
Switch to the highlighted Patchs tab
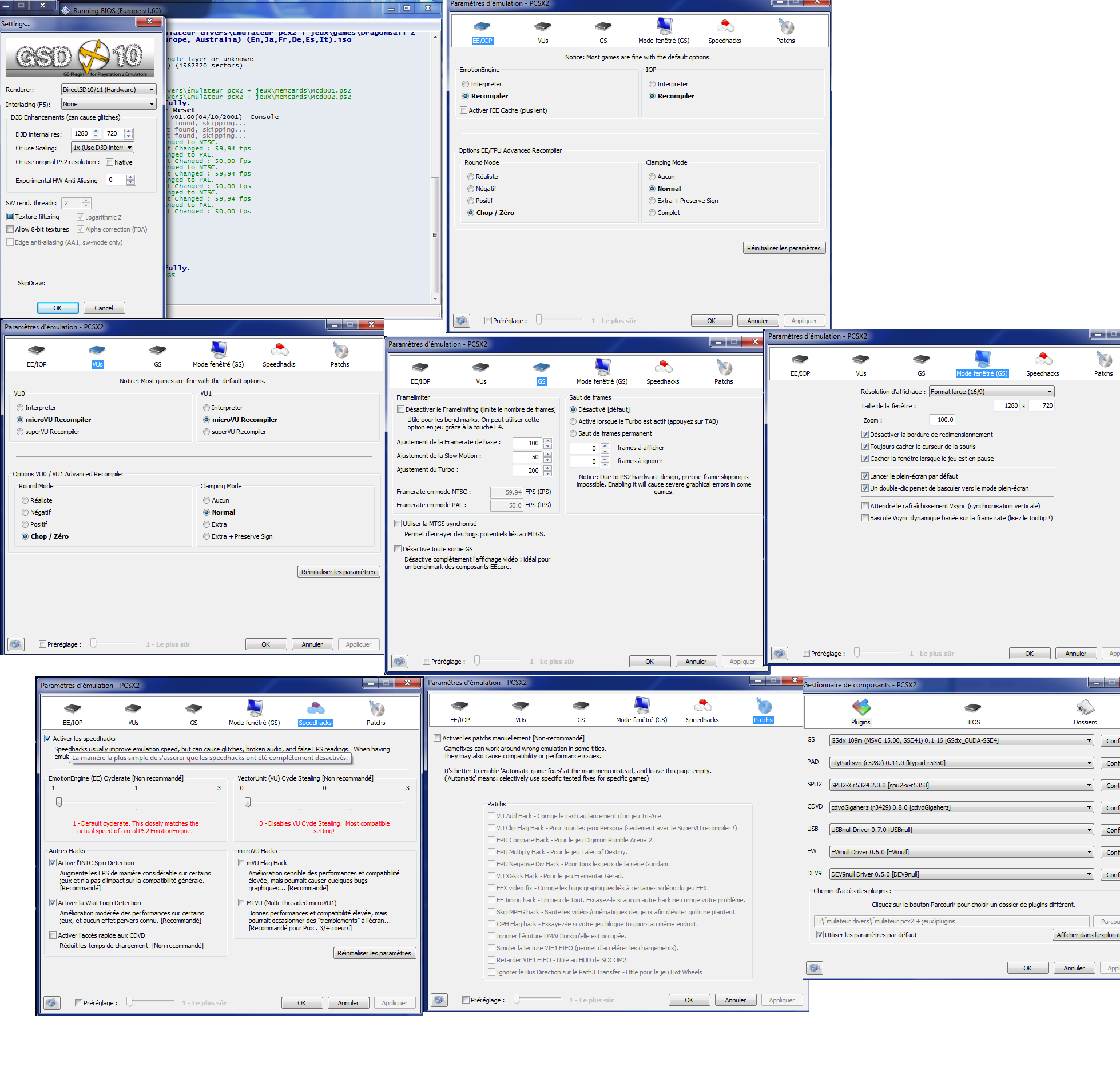(763, 706)
